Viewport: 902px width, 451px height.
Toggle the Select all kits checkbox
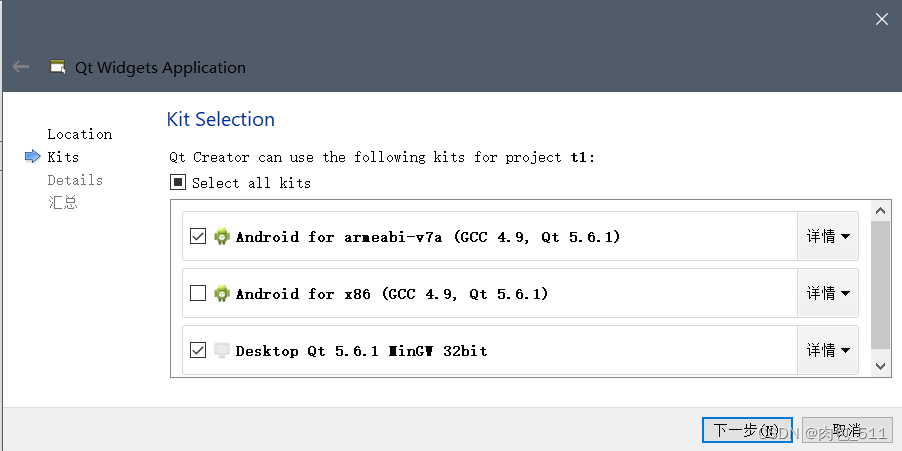point(178,183)
